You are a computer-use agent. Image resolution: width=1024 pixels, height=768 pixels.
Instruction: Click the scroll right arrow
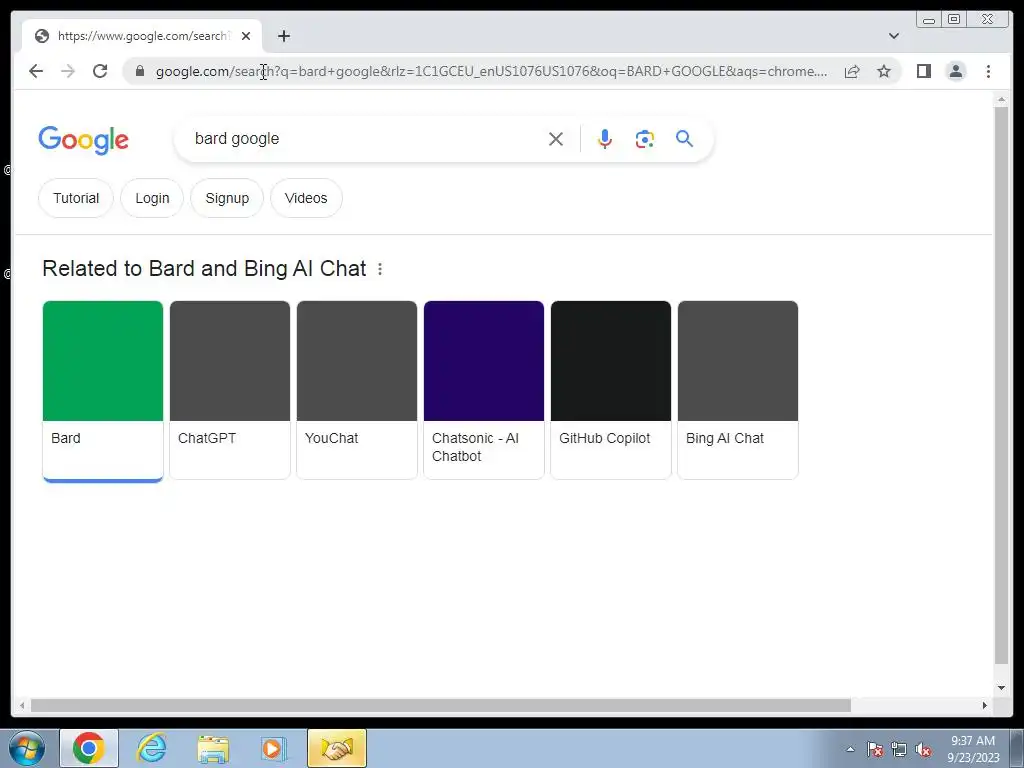click(x=985, y=705)
